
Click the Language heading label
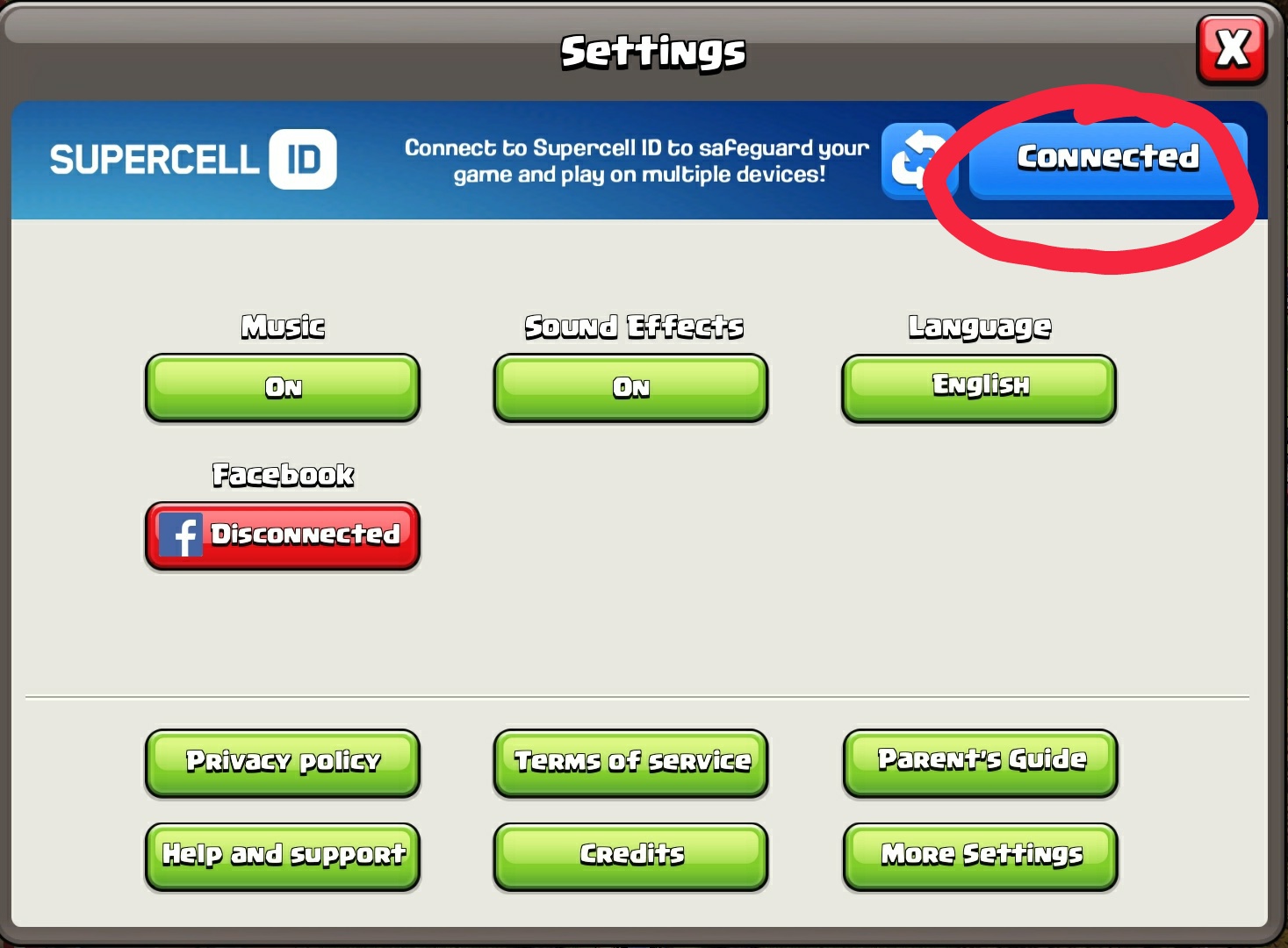[980, 327]
